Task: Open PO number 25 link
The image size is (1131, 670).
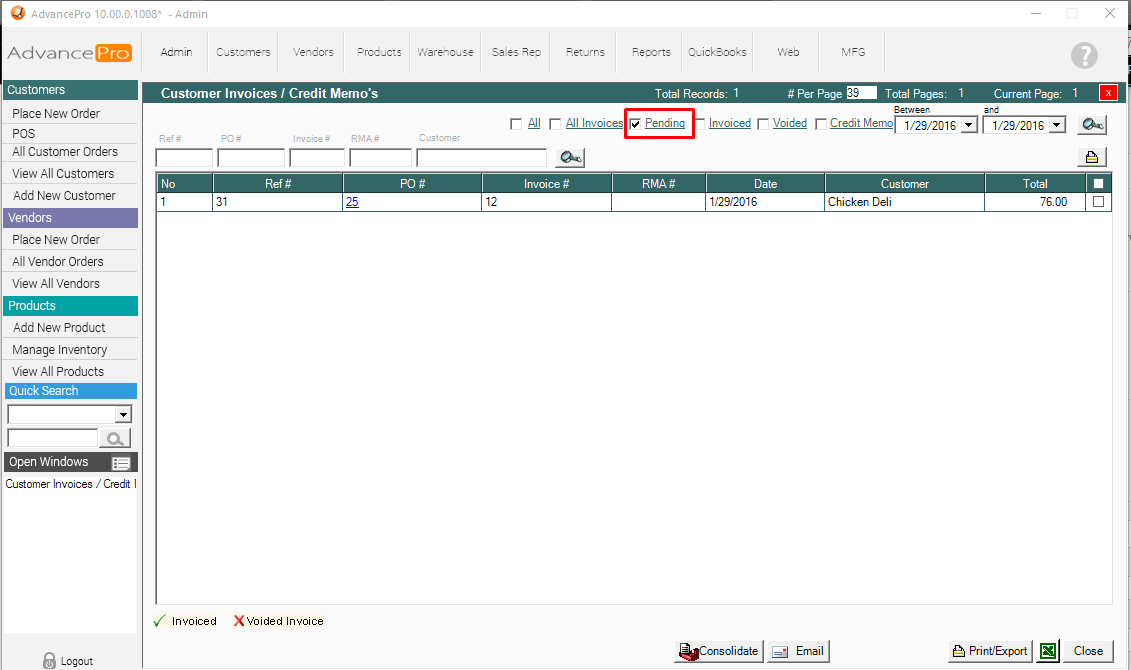Action: (351, 202)
